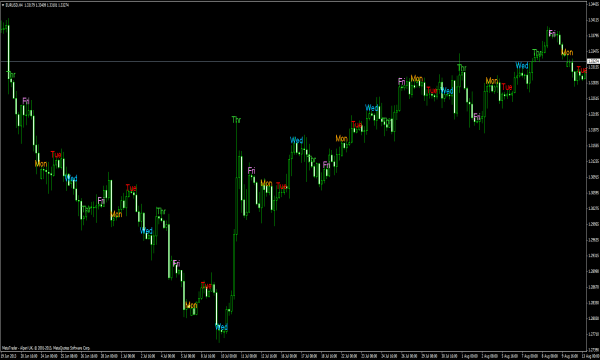Click the lowest price value on price axis
The height and width of the screenshot is (360, 600).
593,350
